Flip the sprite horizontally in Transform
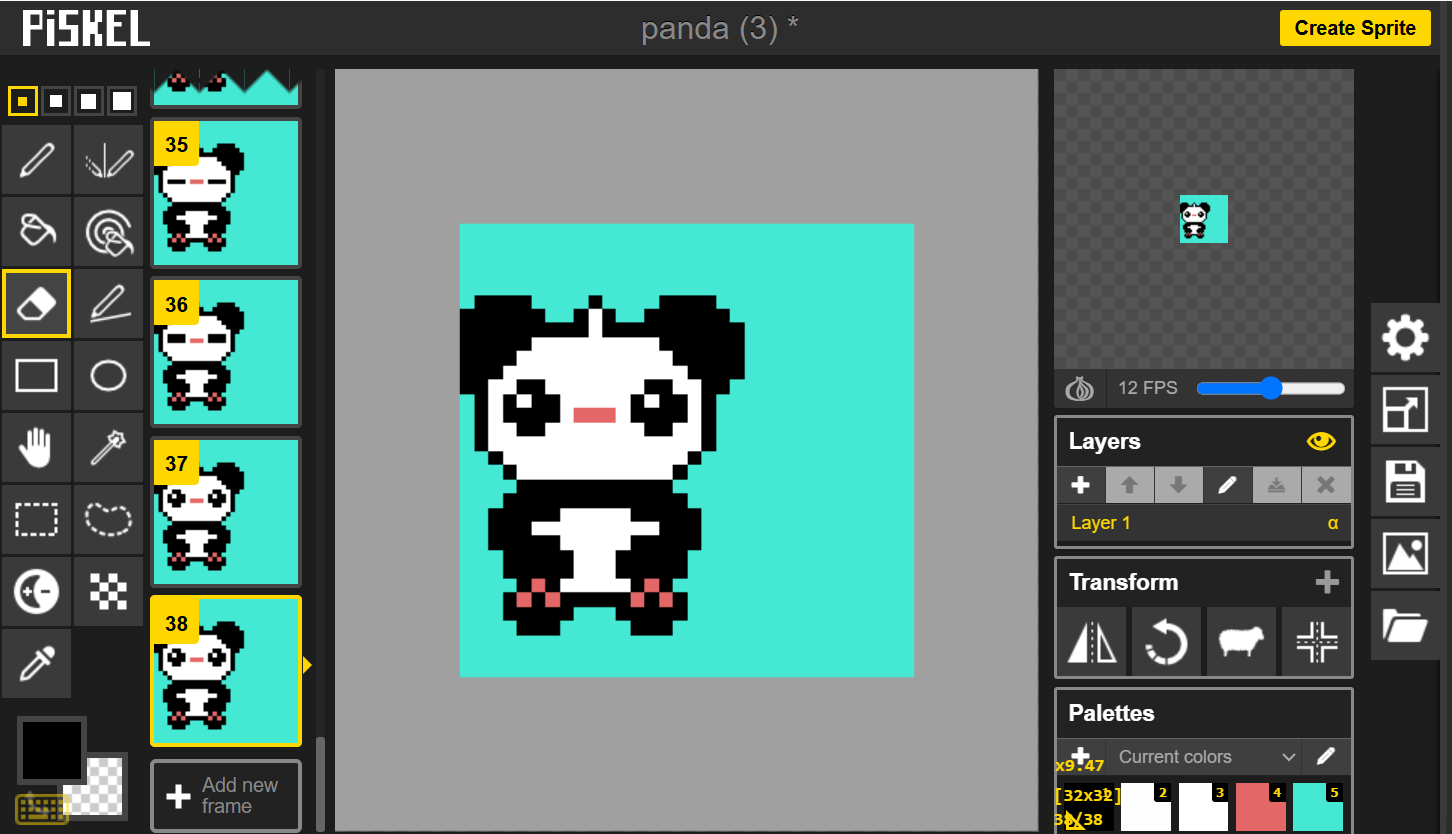 coord(1091,642)
